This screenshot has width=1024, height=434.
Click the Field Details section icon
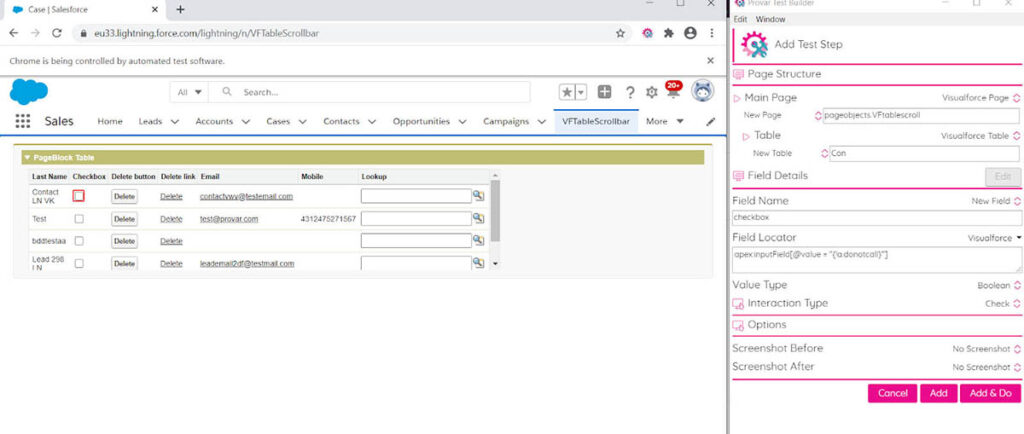(x=739, y=176)
